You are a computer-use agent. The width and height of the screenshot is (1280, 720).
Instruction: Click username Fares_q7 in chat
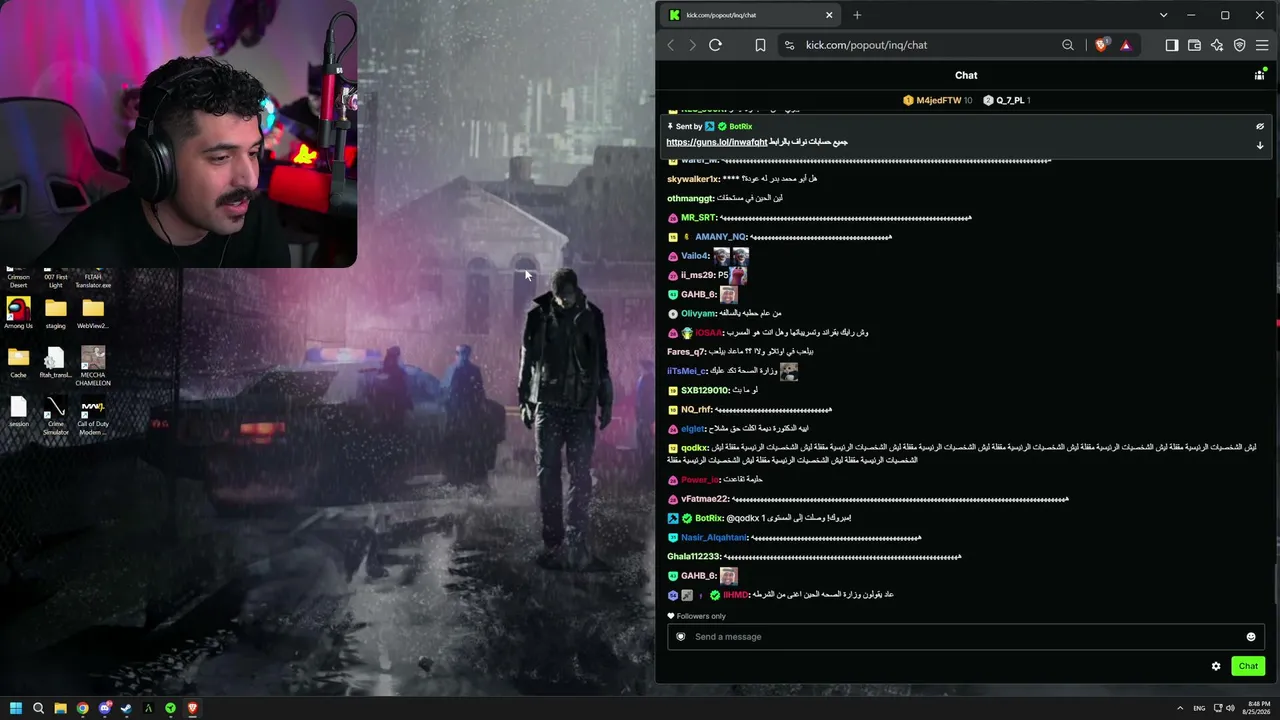686,352
